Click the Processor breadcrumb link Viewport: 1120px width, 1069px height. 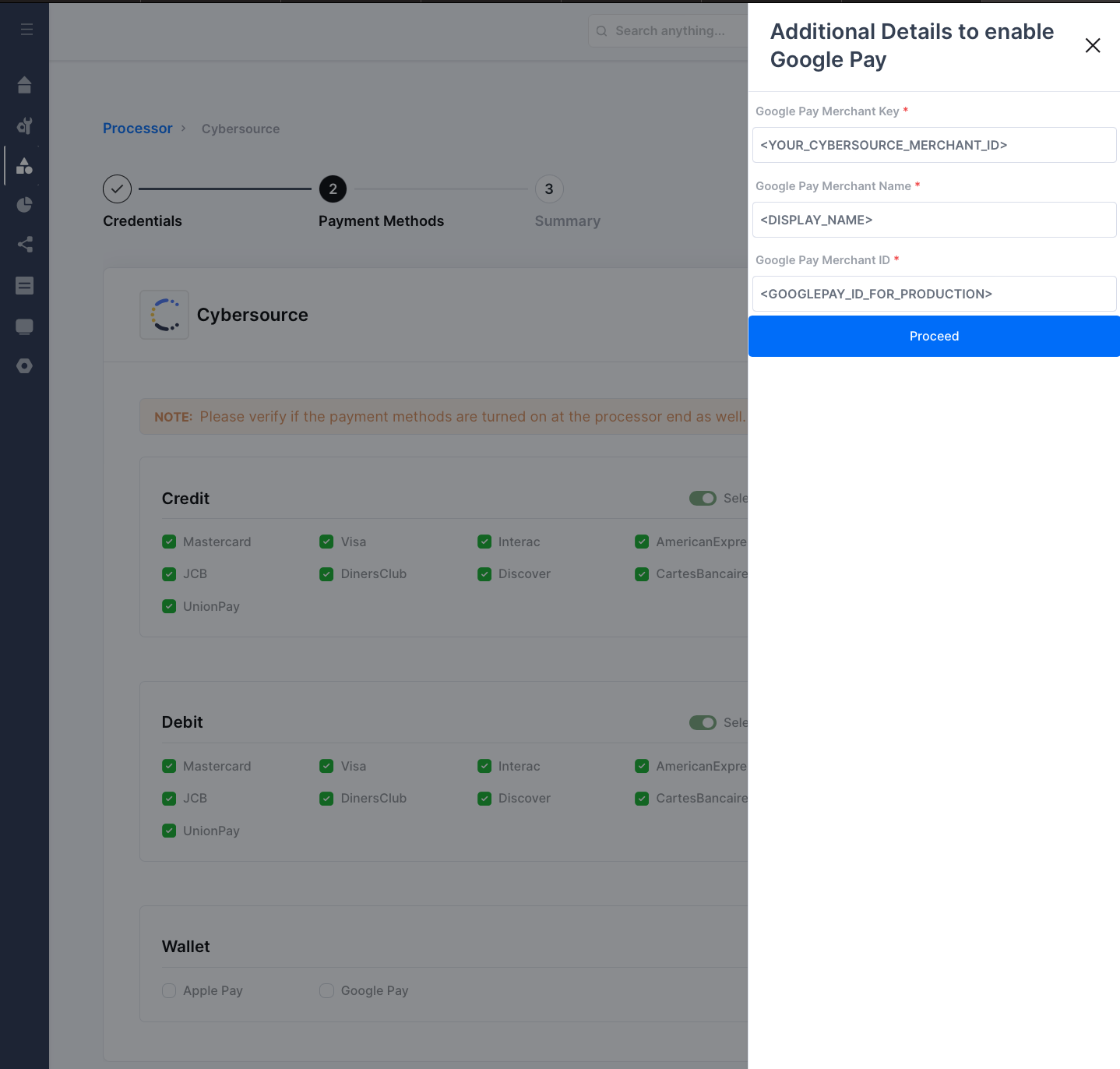(x=138, y=129)
